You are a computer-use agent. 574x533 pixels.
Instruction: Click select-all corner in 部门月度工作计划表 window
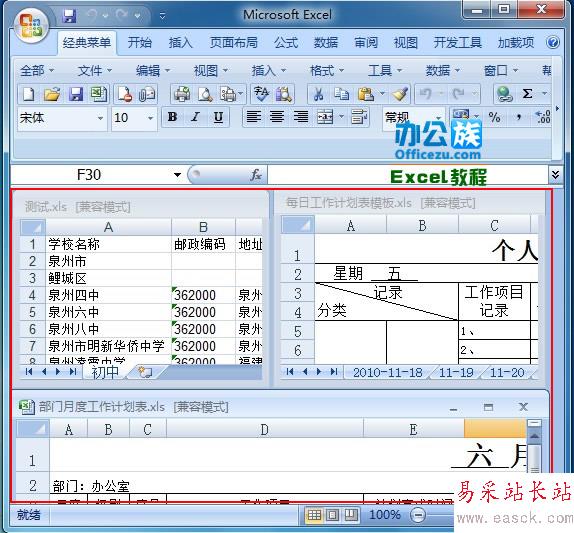(x=33, y=429)
